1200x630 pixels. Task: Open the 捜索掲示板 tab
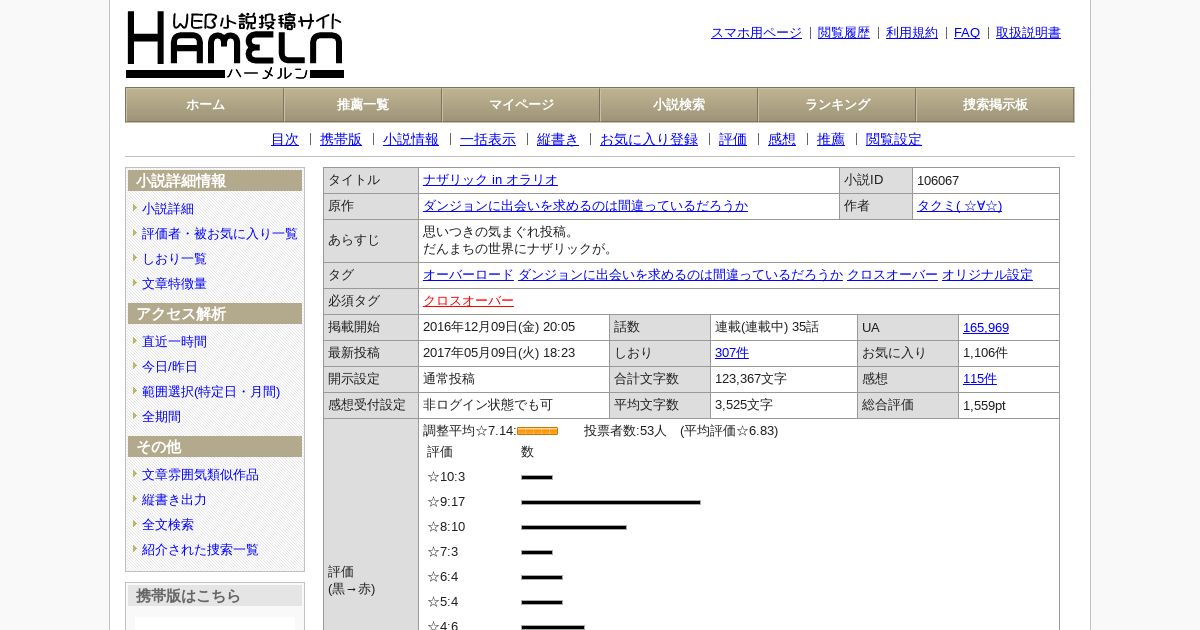click(x=995, y=105)
